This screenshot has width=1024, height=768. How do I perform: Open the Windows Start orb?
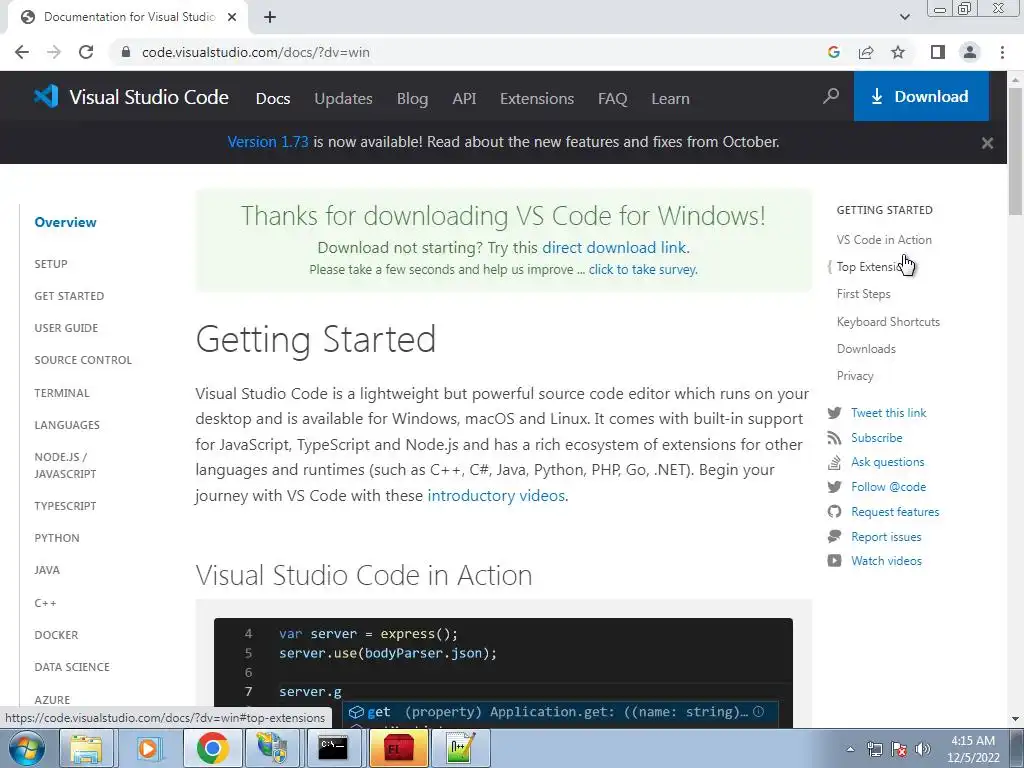(27, 748)
